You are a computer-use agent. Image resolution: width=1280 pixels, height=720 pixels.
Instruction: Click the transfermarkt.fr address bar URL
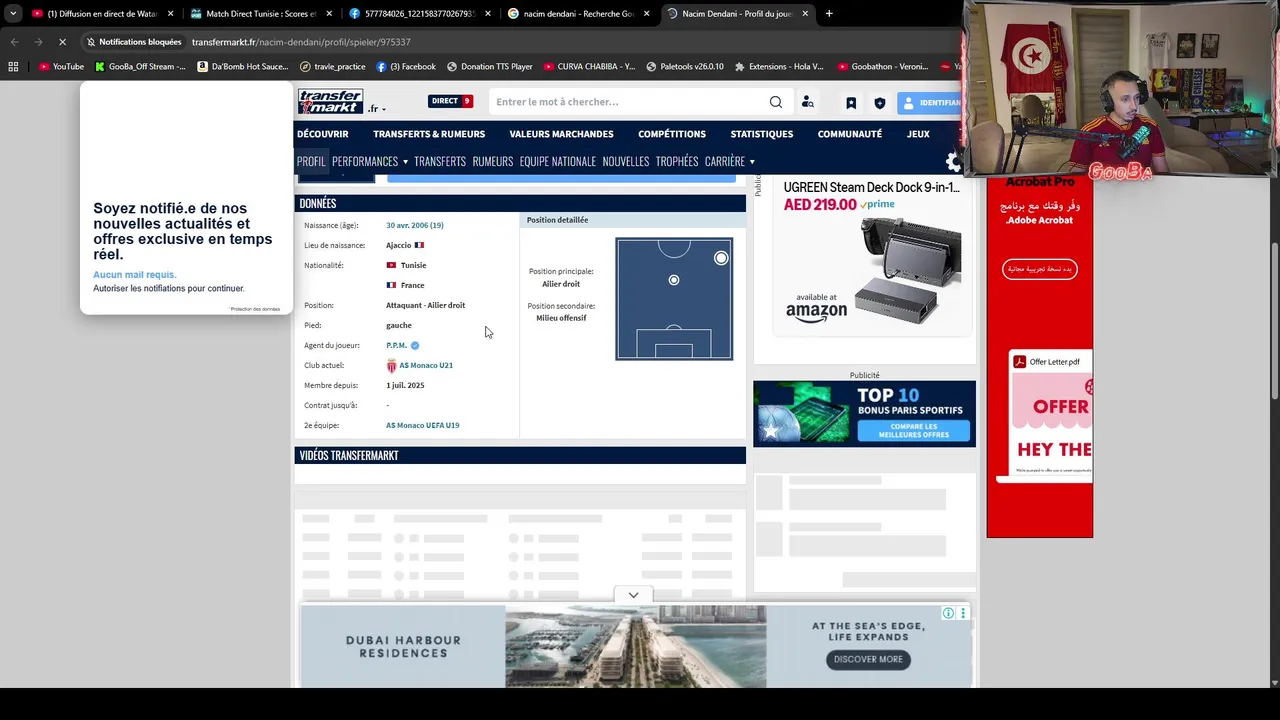click(301, 42)
